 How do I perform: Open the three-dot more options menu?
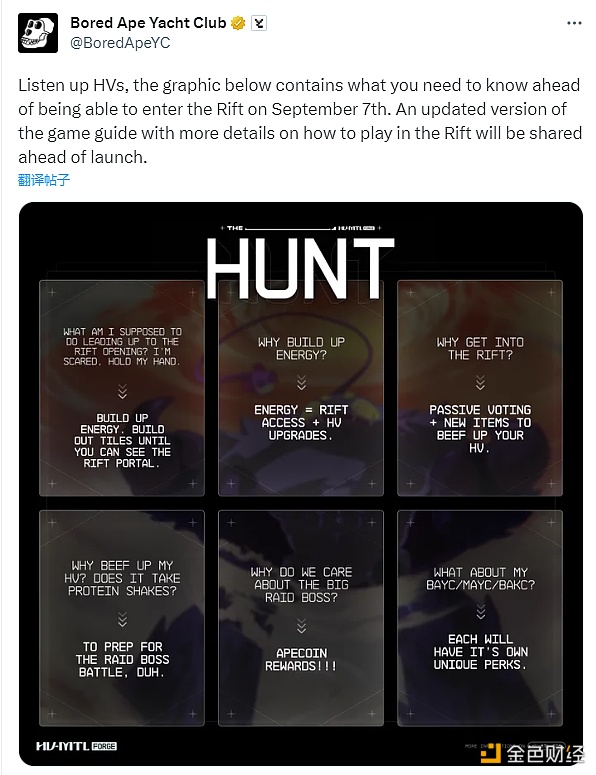[574, 23]
